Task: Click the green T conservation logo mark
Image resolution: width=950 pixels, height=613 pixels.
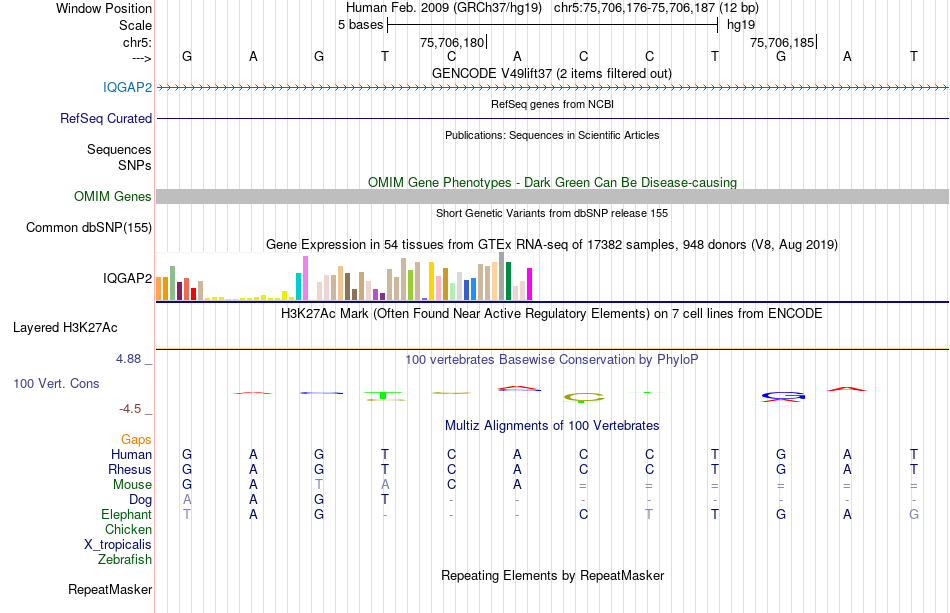Action: (383, 396)
